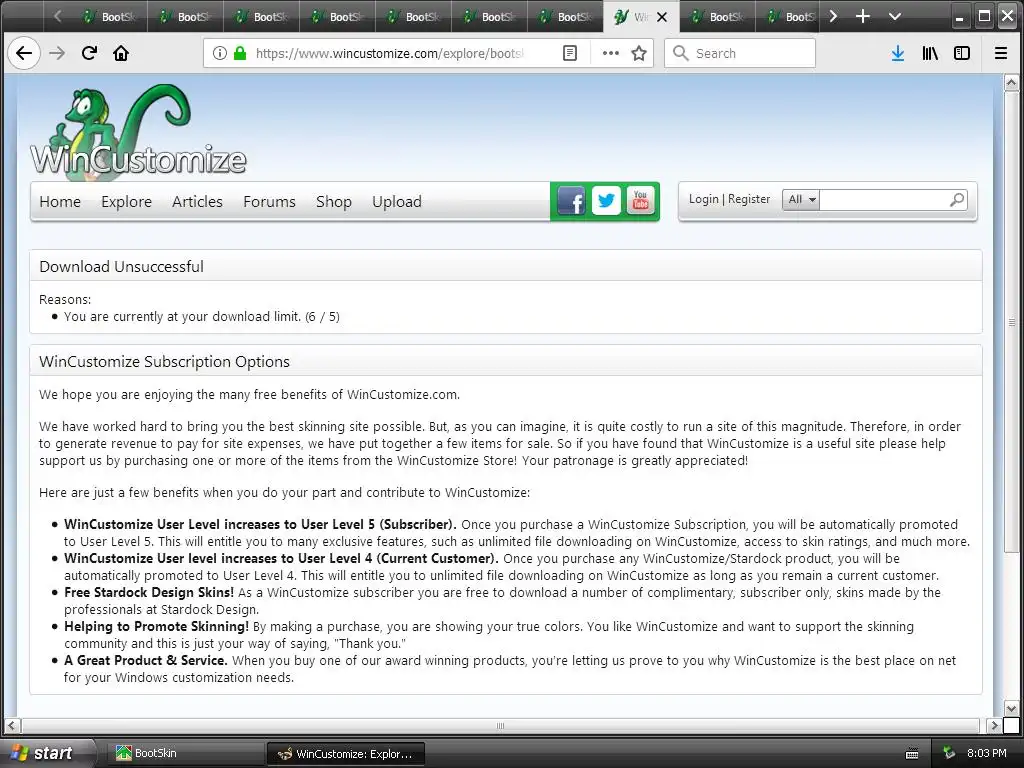
Task: Reload the current page
Action: pos(89,53)
